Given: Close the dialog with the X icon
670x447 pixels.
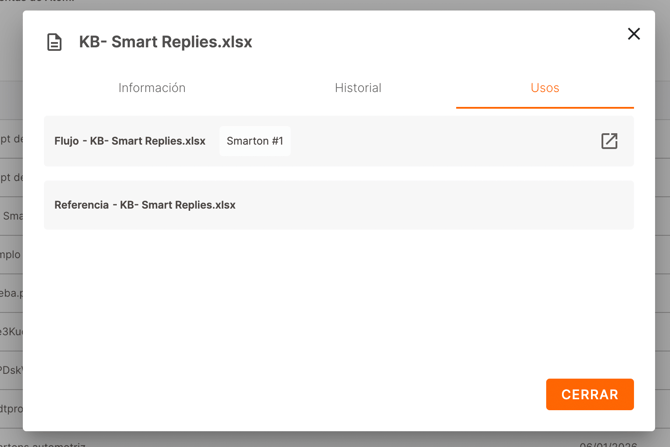Looking at the screenshot, I should point(633,34).
